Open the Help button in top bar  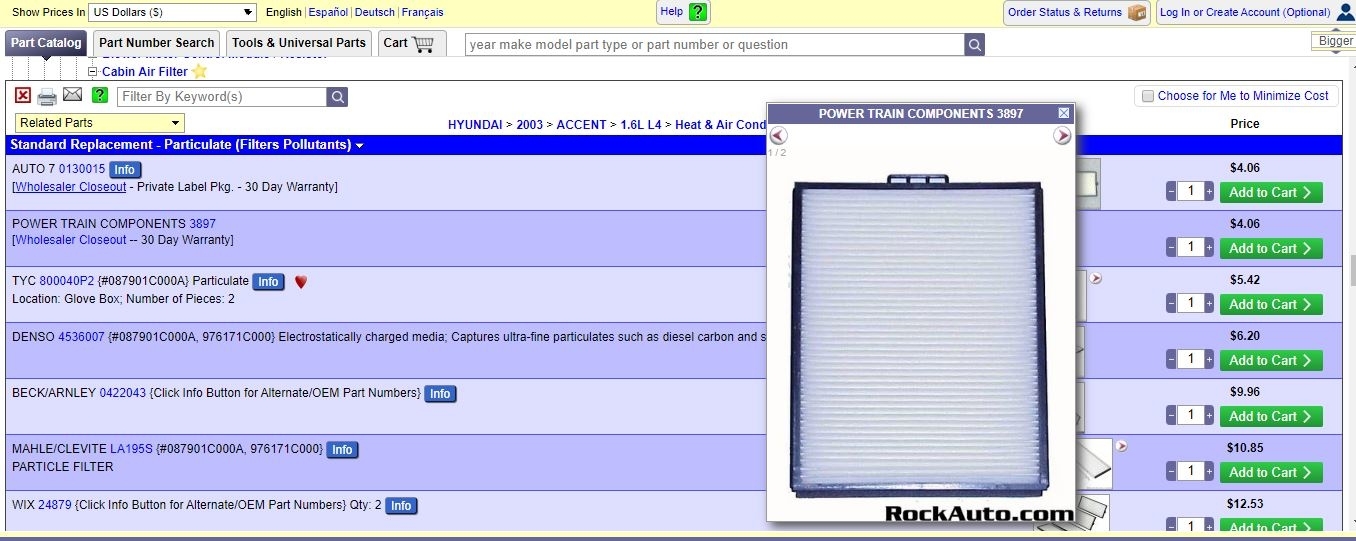pos(683,12)
